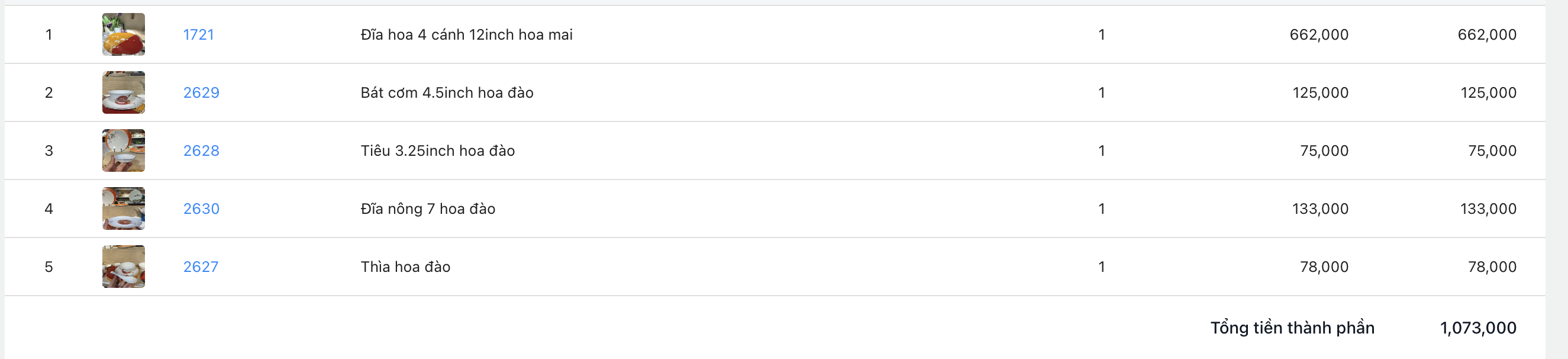Image resolution: width=1568 pixels, height=359 pixels.
Task: View the Đĩa nông 7 hoa đào image
Action: (x=124, y=209)
